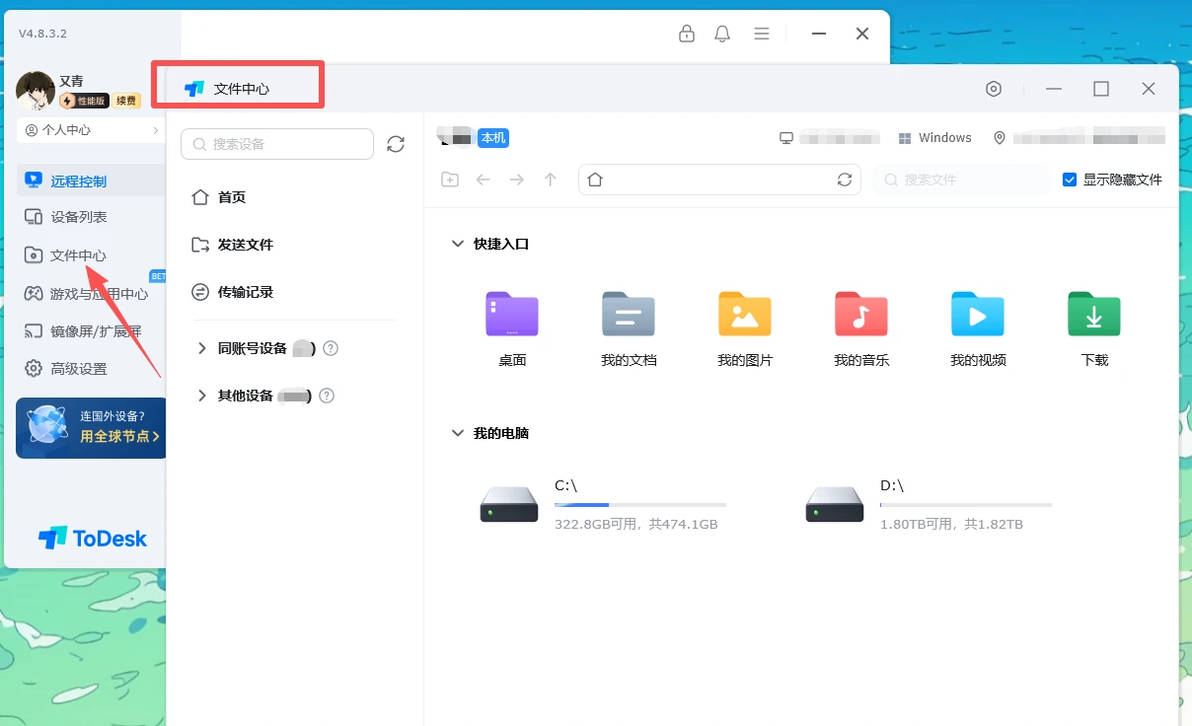The image size is (1192, 726).
Task: Open the hamburger menu icon
Action: [761, 33]
